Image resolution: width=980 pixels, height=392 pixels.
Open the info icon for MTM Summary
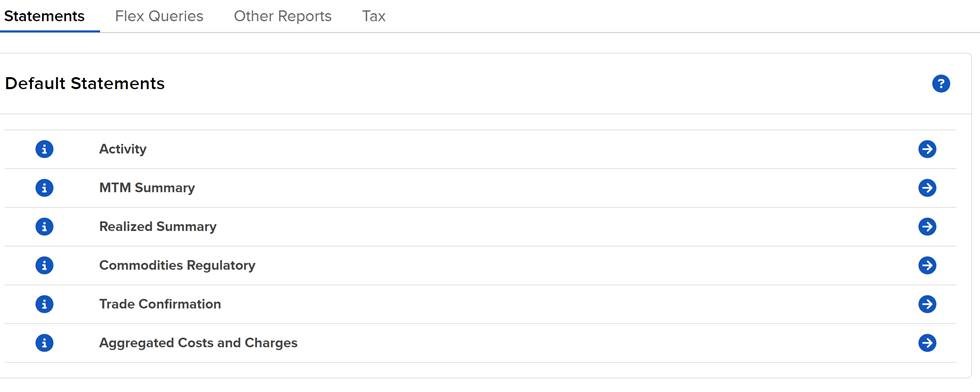coord(44,188)
